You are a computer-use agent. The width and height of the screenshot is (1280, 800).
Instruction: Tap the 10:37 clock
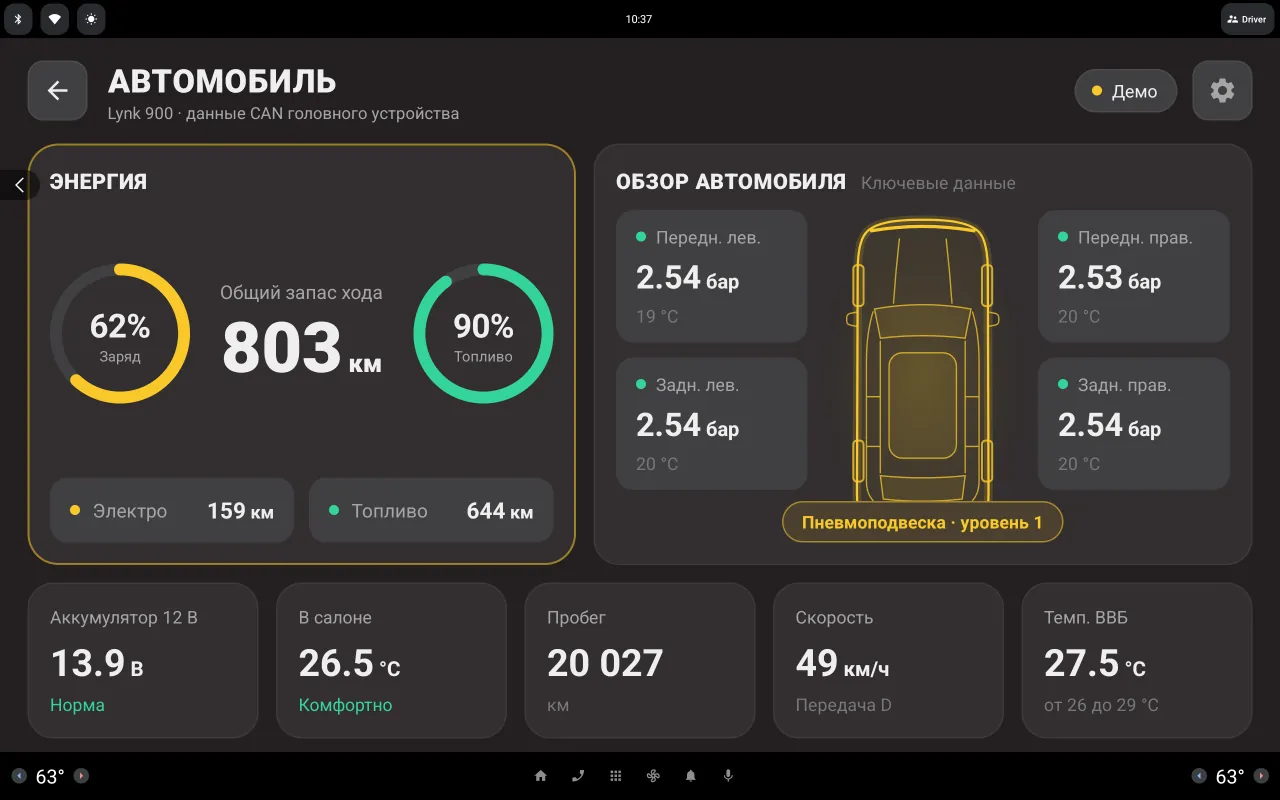tap(639, 19)
